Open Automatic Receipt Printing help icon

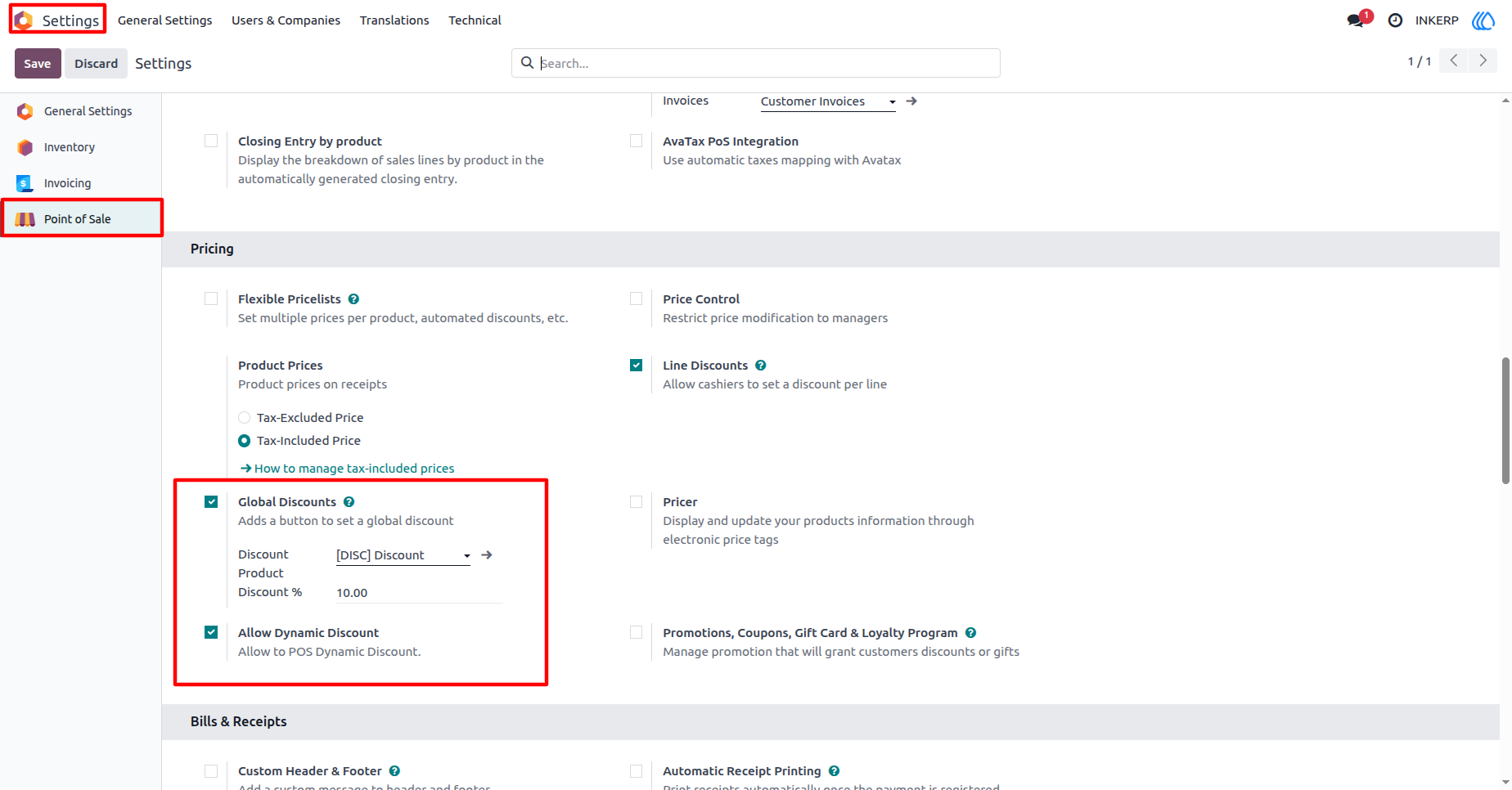pos(834,771)
